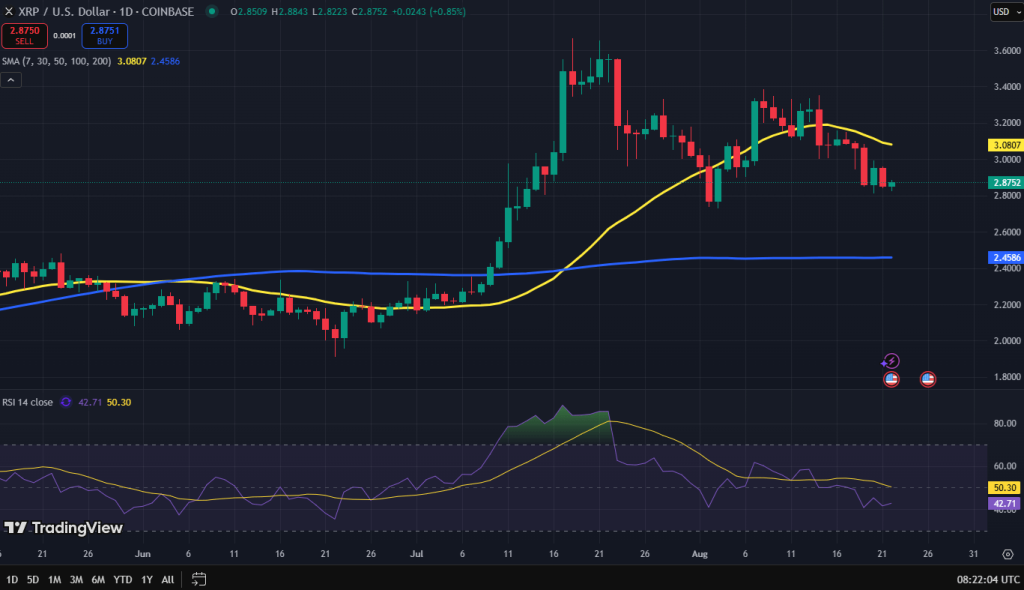Remove the XRP symbol via the X icon

10,12
